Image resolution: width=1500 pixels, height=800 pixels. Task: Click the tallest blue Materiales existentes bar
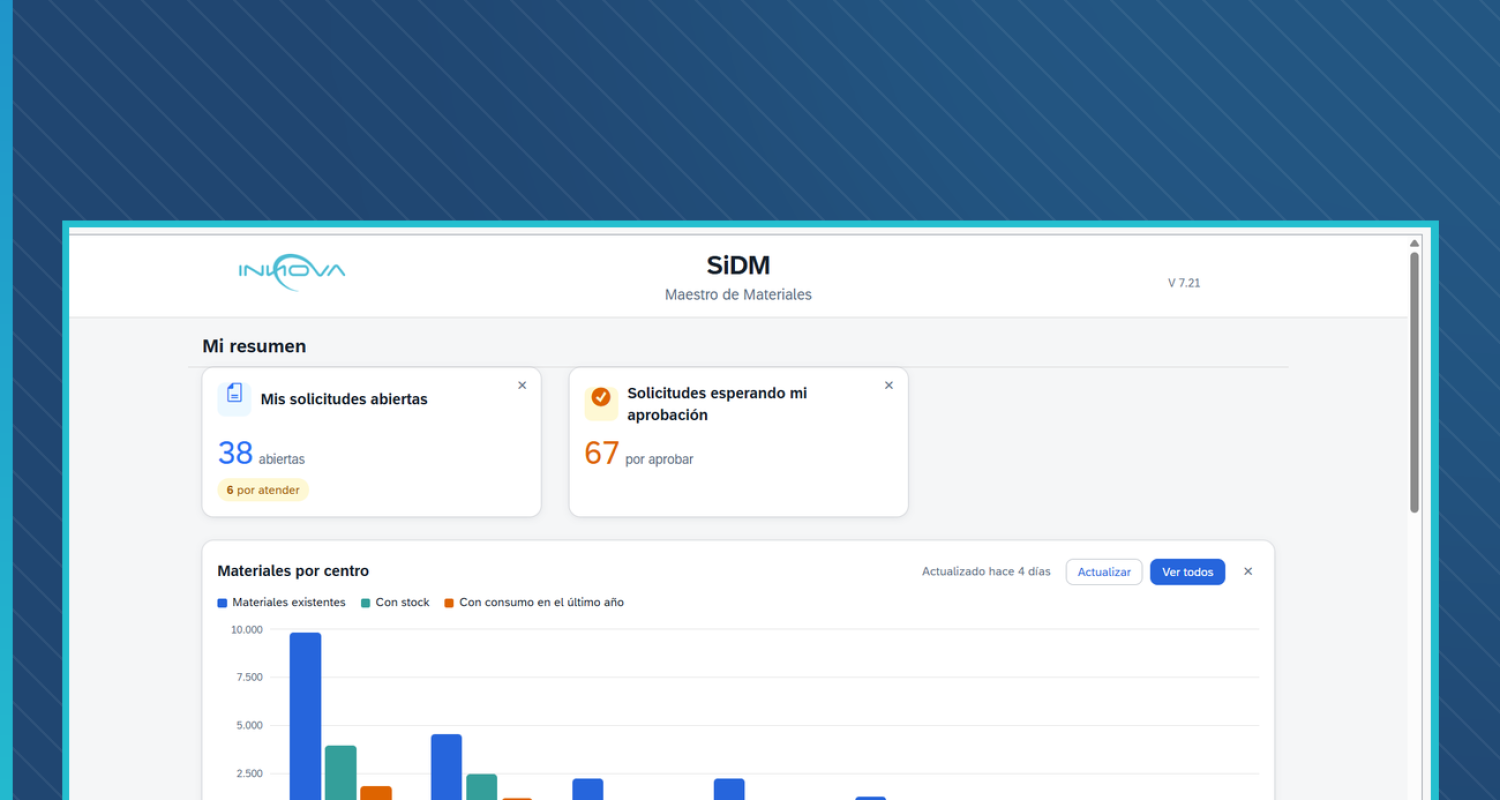pyautogui.click(x=306, y=716)
